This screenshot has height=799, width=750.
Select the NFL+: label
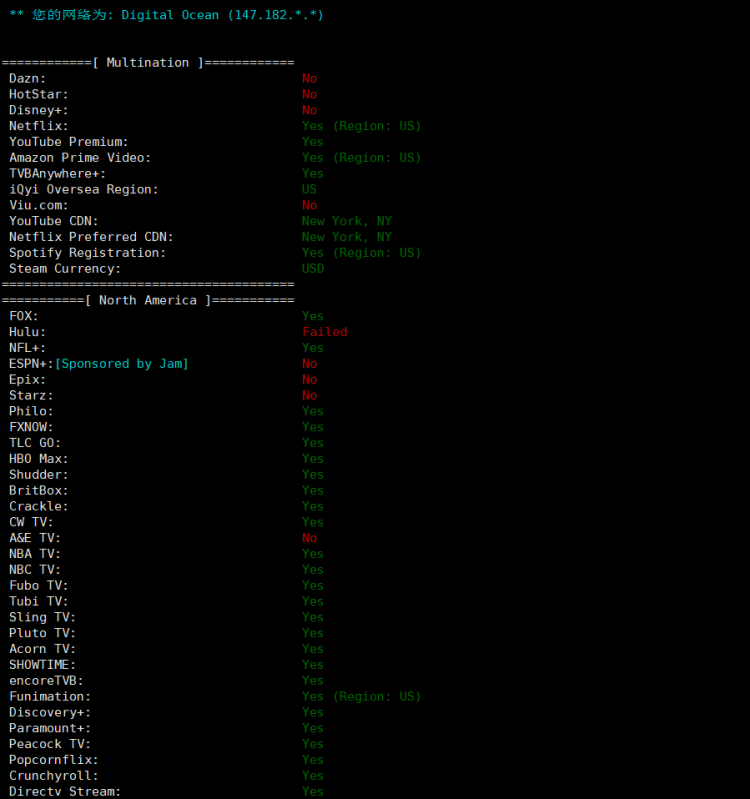(x=28, y=348)
